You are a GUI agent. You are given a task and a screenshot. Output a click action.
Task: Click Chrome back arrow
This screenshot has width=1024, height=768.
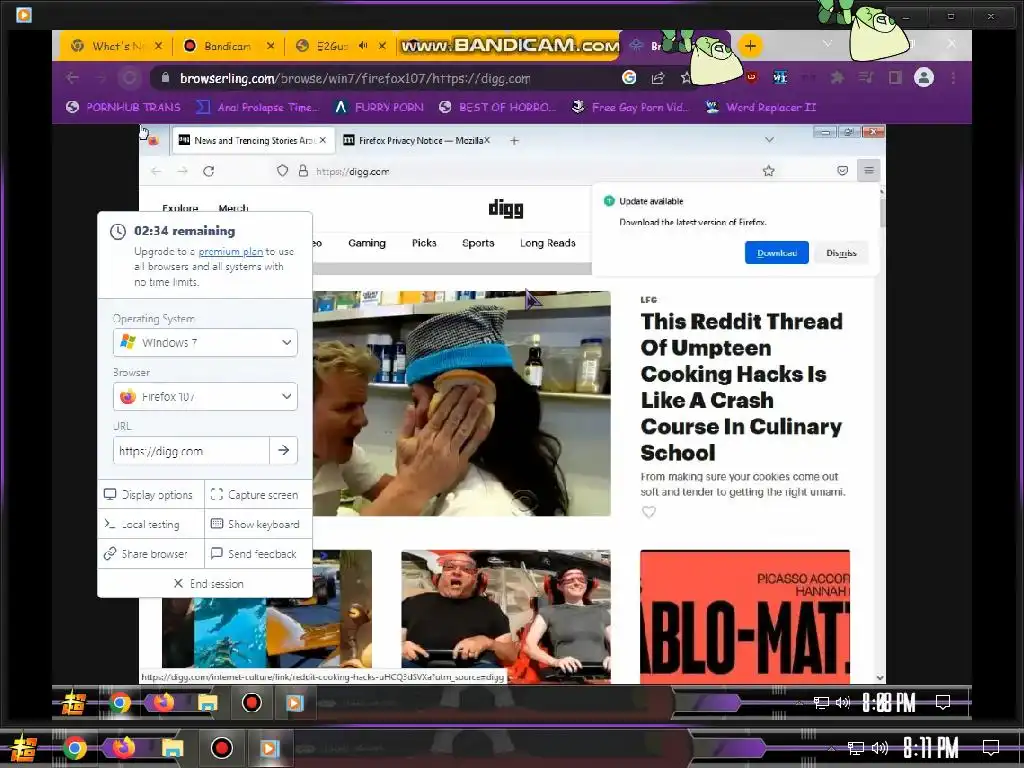click(x=72, y=78)
